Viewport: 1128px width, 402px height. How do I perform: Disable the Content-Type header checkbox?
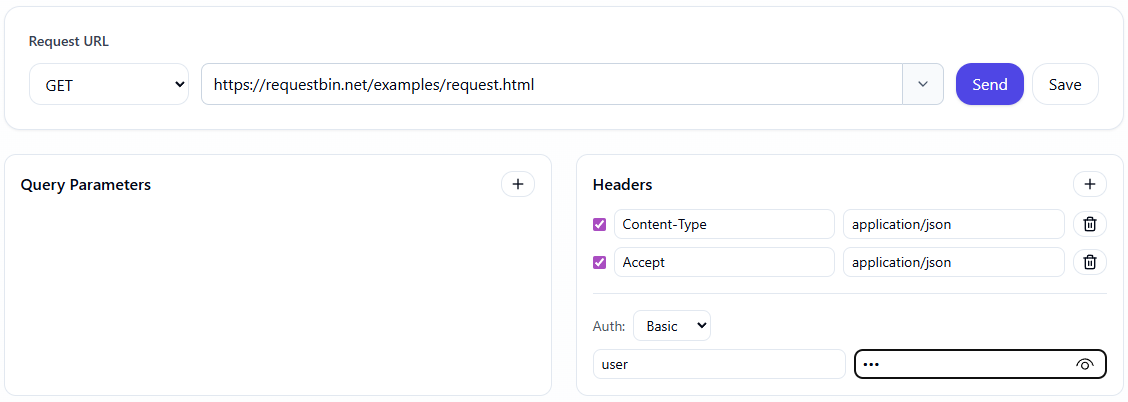click(600, 225)
